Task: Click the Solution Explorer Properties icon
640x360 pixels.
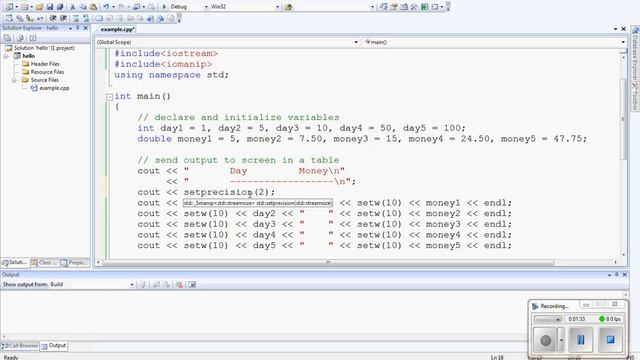Action: (7, 38)
